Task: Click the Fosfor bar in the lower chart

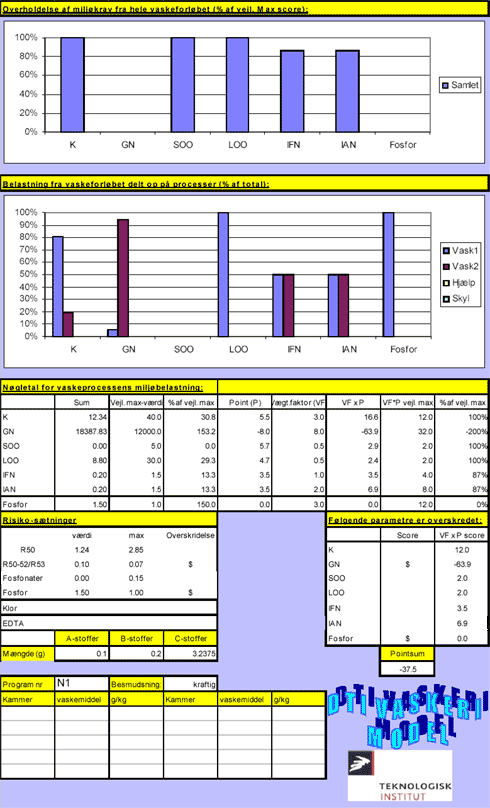Action: click(x=388, y=274)
